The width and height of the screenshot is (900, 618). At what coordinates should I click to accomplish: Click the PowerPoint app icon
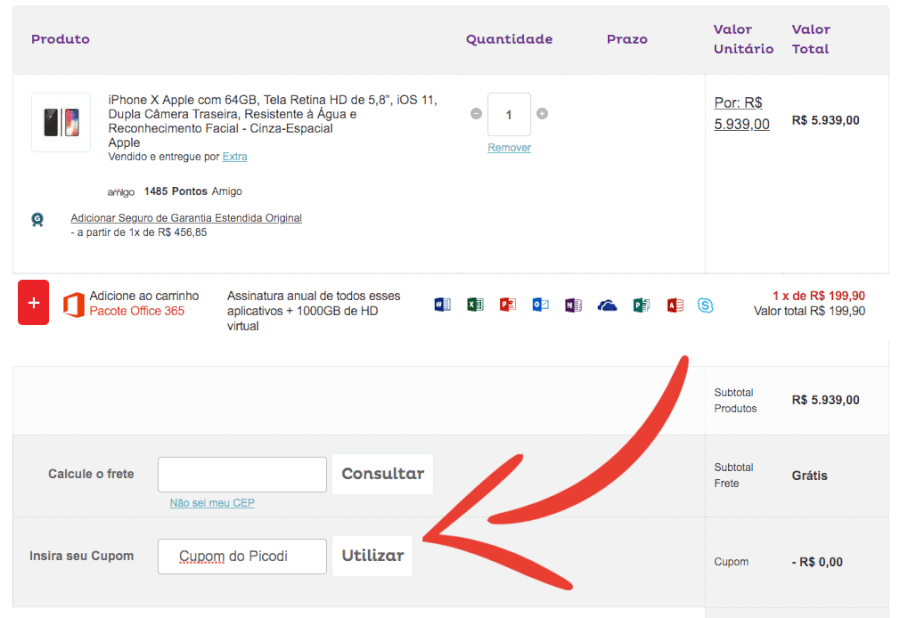click(x=508, y=304)
